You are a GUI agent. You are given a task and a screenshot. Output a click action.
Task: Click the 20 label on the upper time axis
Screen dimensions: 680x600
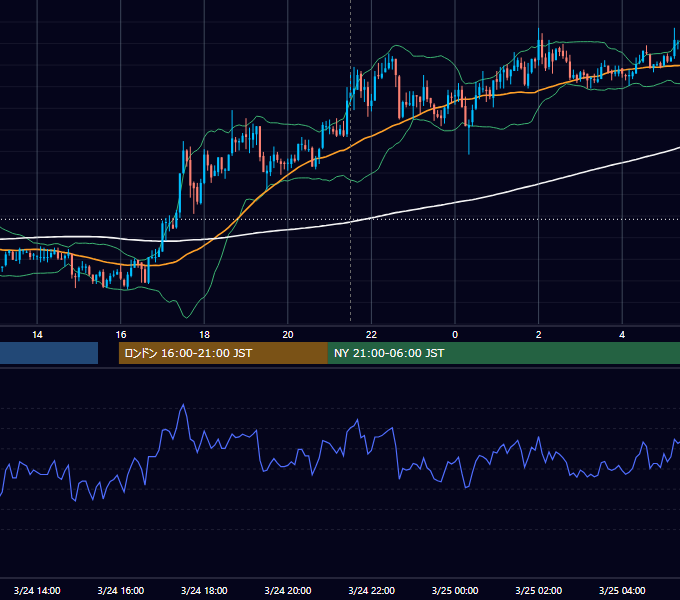point(288,334)
